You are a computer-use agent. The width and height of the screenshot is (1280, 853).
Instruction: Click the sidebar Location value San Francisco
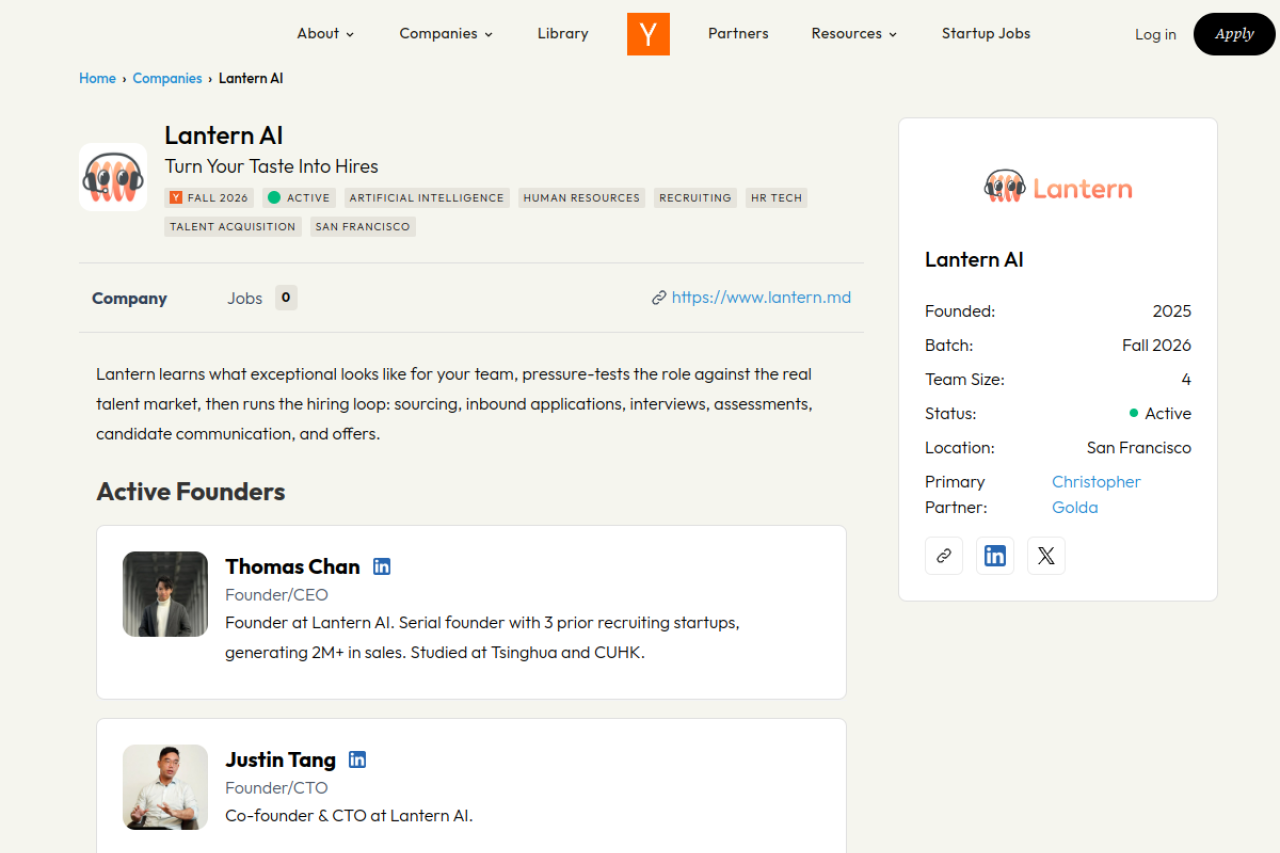pyautogui.click(x=1139, y=447)
